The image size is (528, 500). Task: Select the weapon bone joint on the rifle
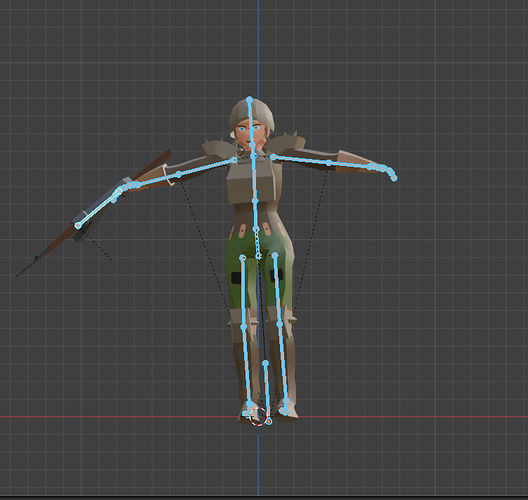(x=78, y=226)
